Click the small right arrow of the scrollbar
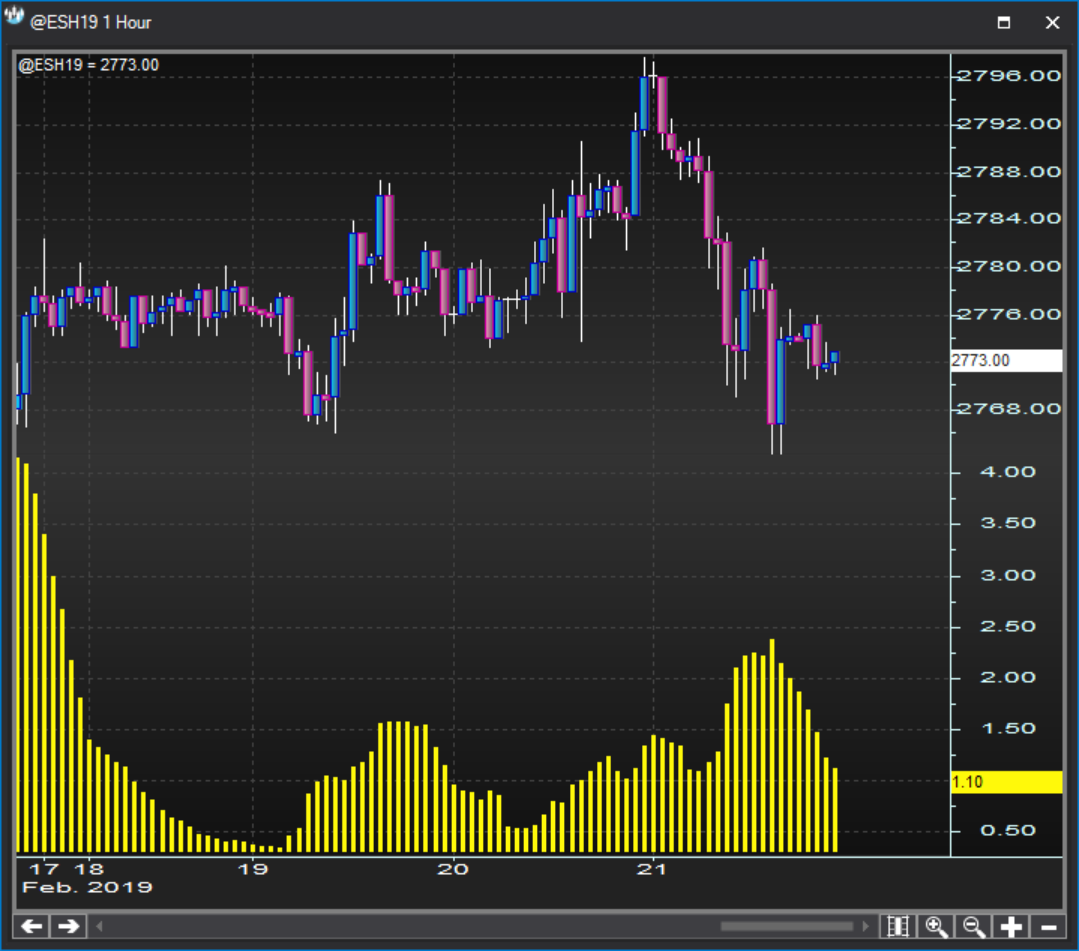Viewport: 1079px width, 951px height. click(x=865, y=926)
